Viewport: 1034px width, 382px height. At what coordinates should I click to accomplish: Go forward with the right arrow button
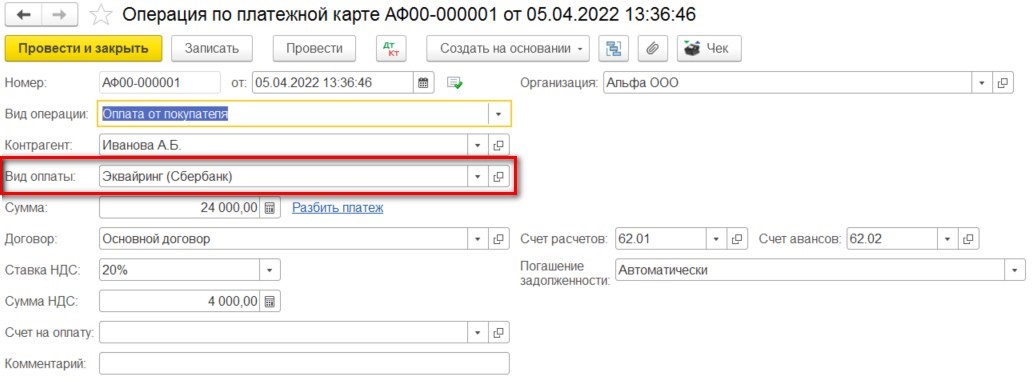59,15
